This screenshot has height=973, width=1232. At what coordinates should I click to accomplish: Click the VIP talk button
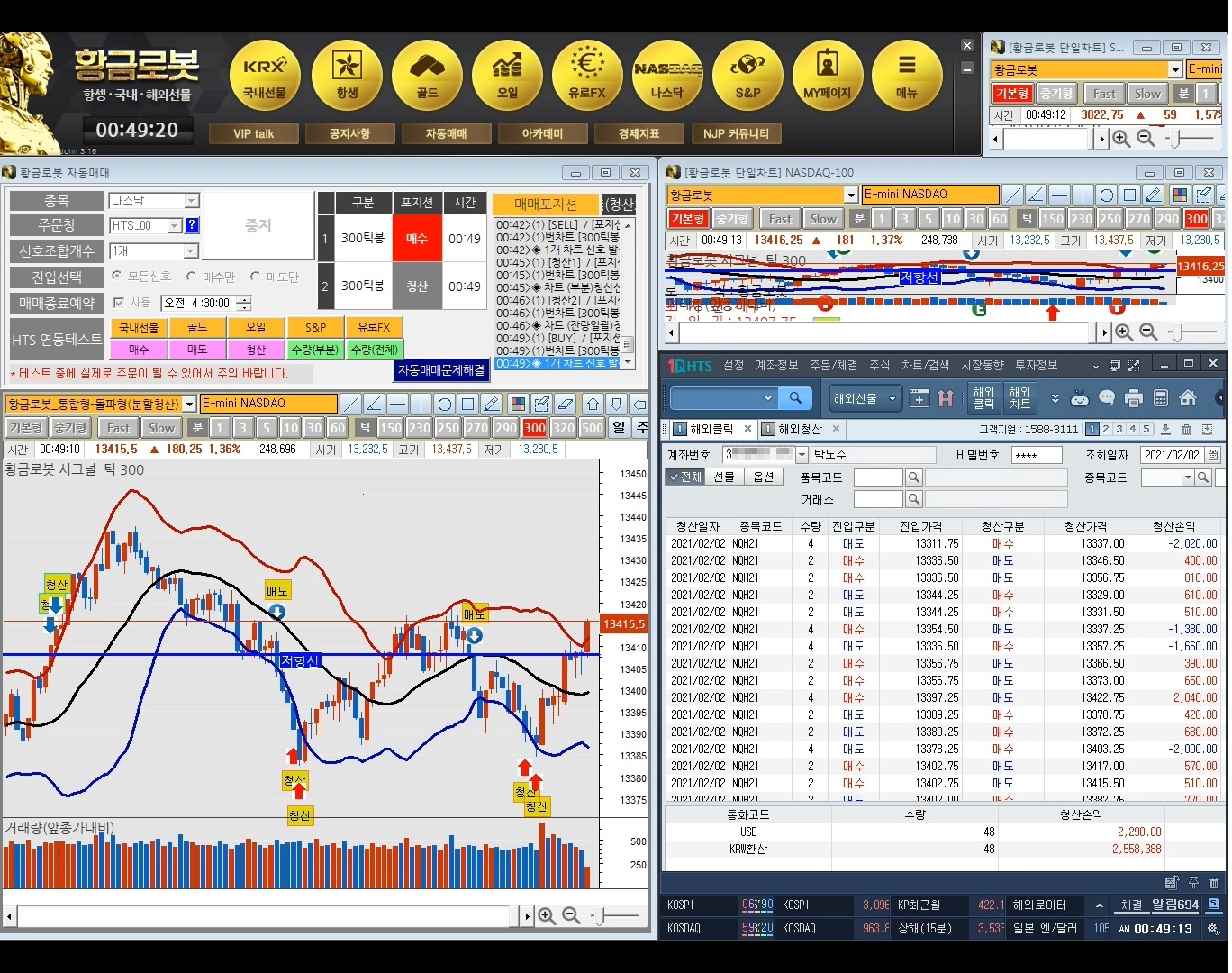(x=253, y=133)
